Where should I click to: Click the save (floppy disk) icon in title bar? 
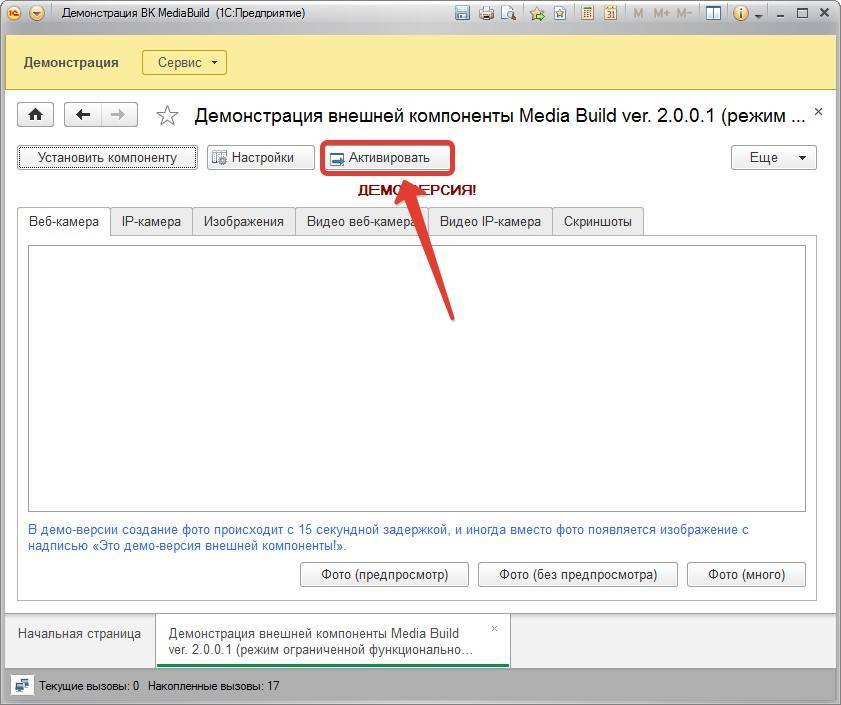point(462,14)
